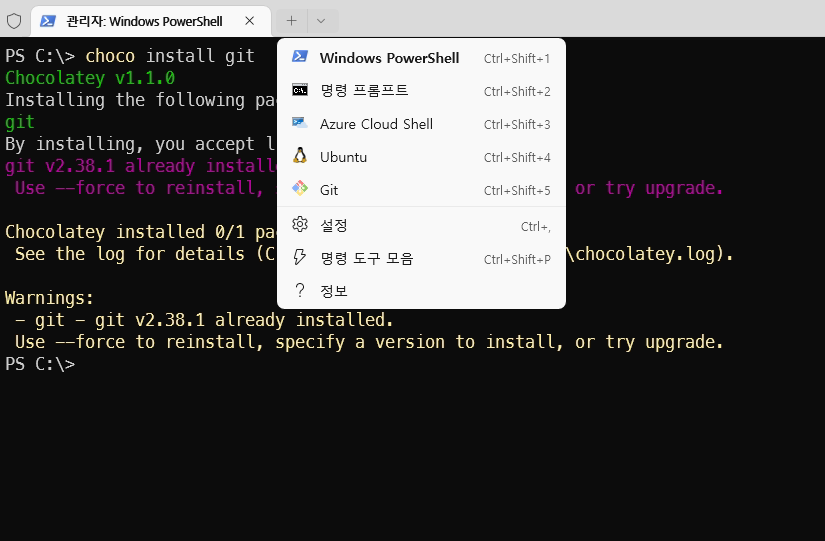The height and width of the screenshot is (541, 825).
Task: Click the Git diamond icon
Action: 300,188
